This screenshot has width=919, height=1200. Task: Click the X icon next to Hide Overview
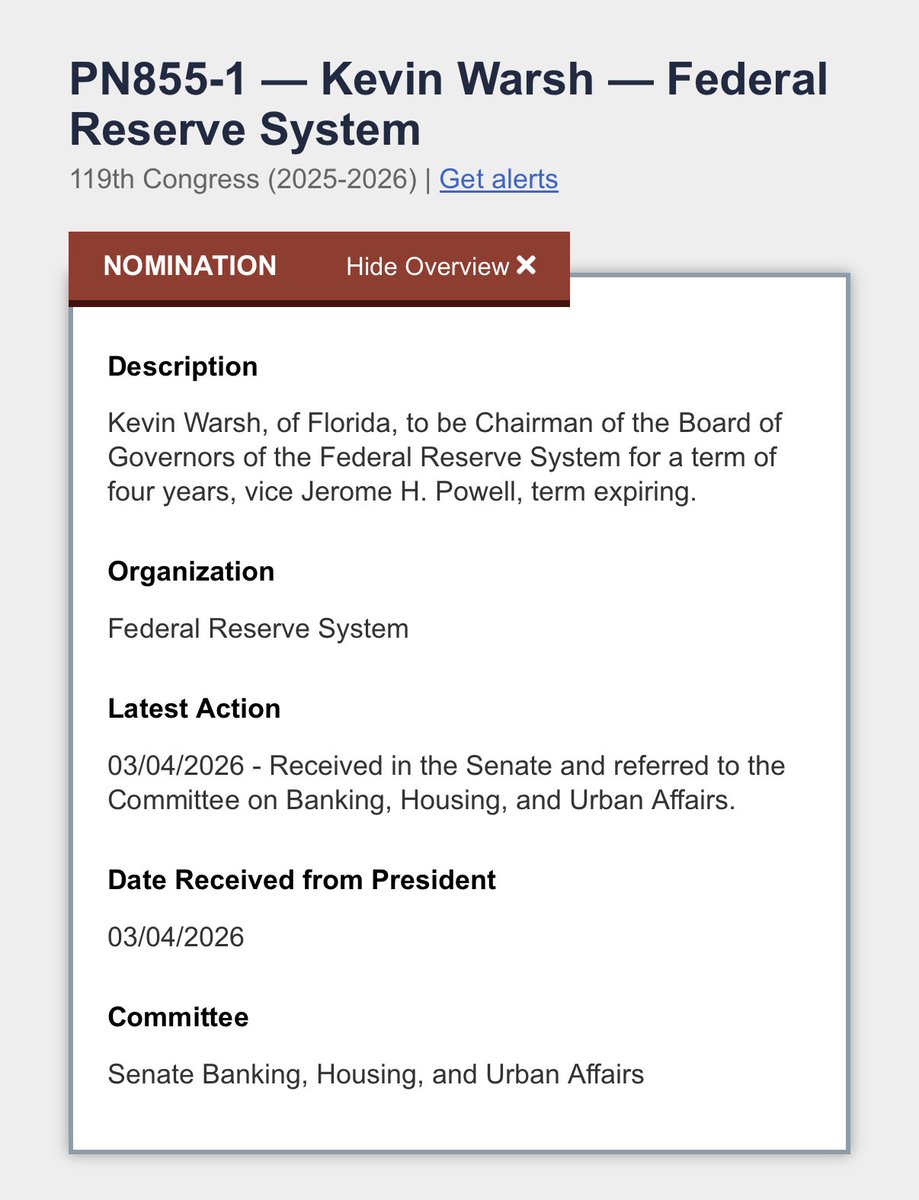coord(527,266)
